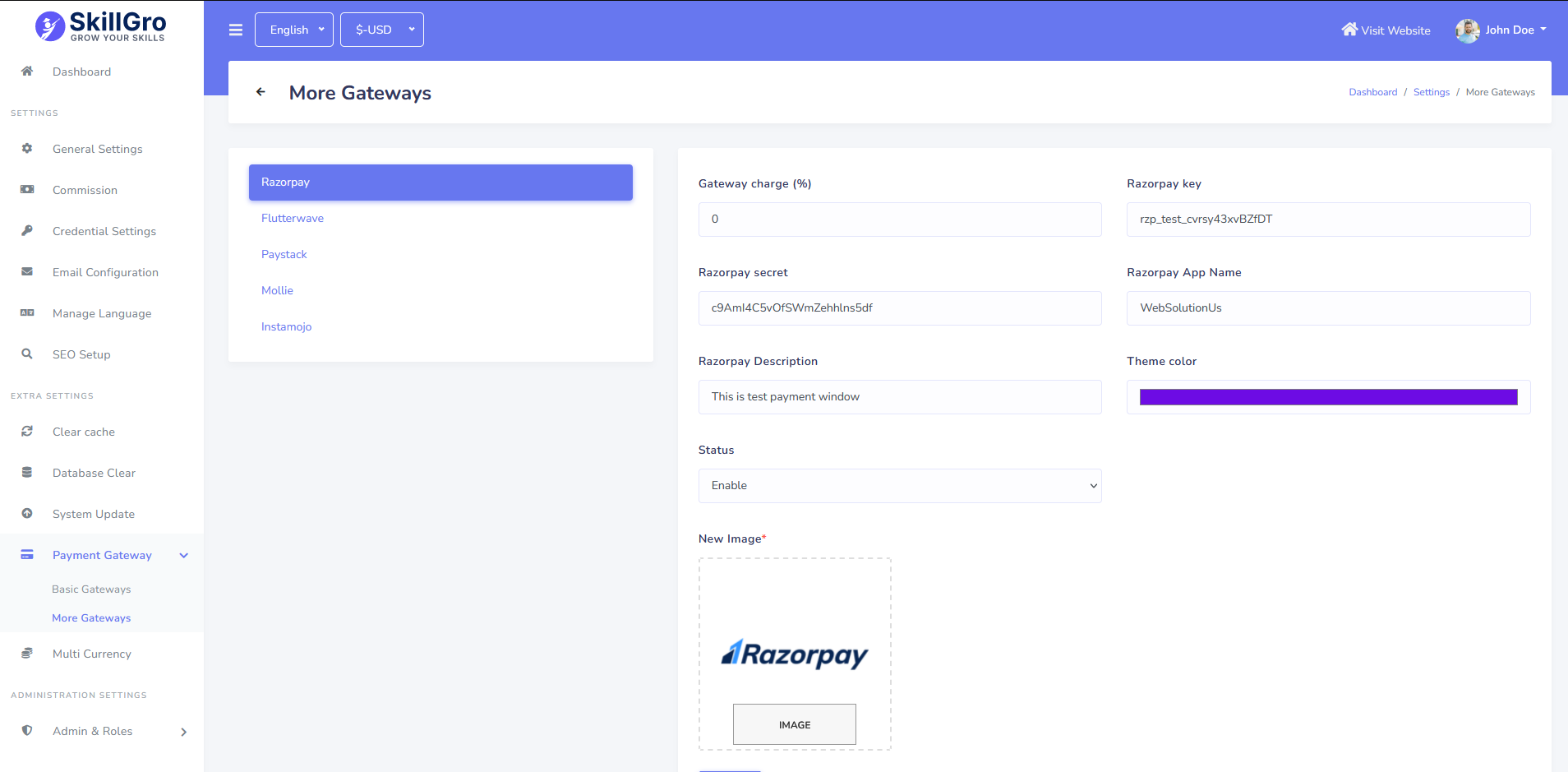Expand the Admin & Roles chevron
The image size is (1568, 772).
point(184,732)
